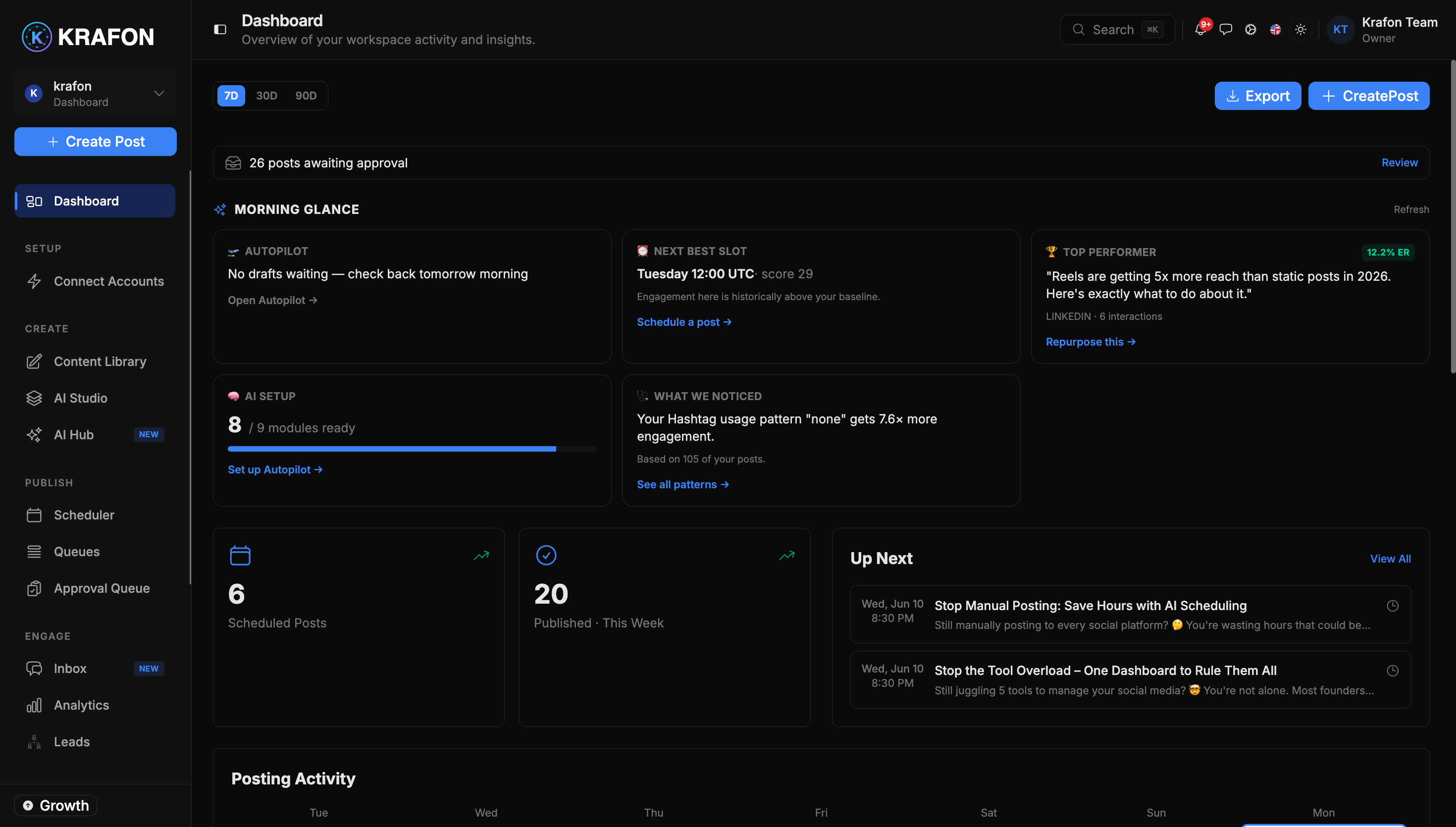Click the 6 Scheduled Posts count
The width and height of the screenshot is (1456, 827).
[236, 594]
